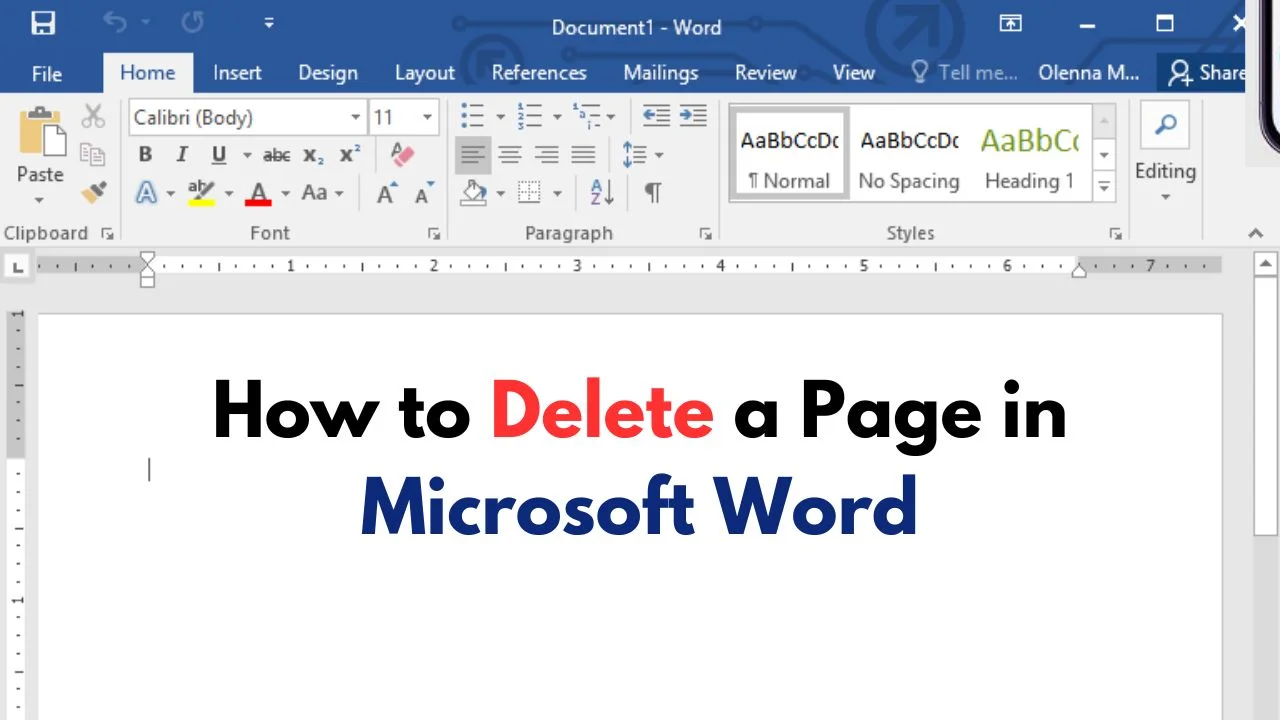Click the Clear All Formatting eraser icon
The image size is (1280, 720).
tap(402, 154)
